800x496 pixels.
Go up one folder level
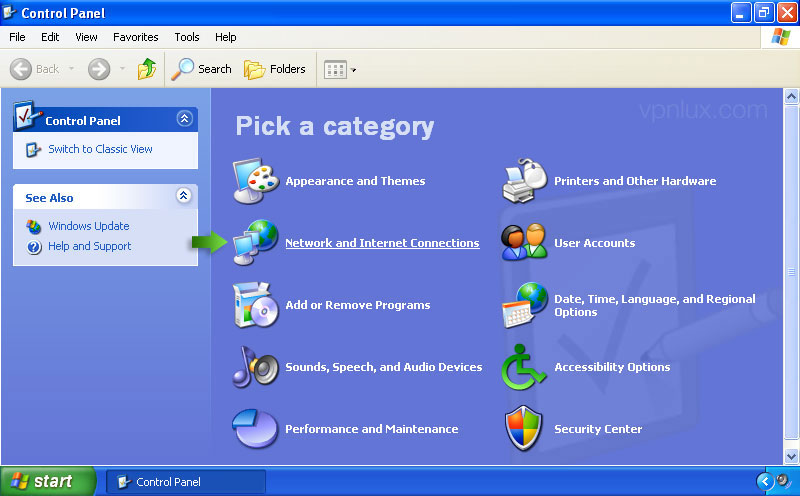(147, 69)
